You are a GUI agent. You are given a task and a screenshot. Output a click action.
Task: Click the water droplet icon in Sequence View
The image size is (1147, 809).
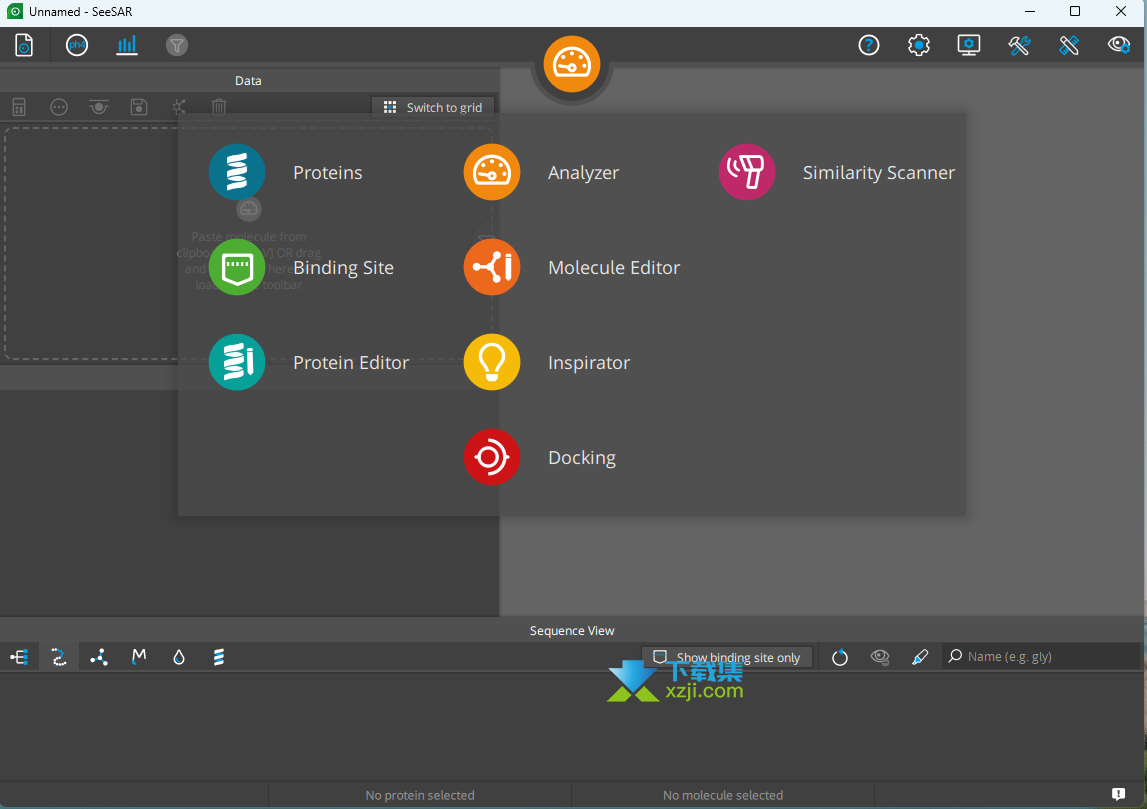point(179,657)
